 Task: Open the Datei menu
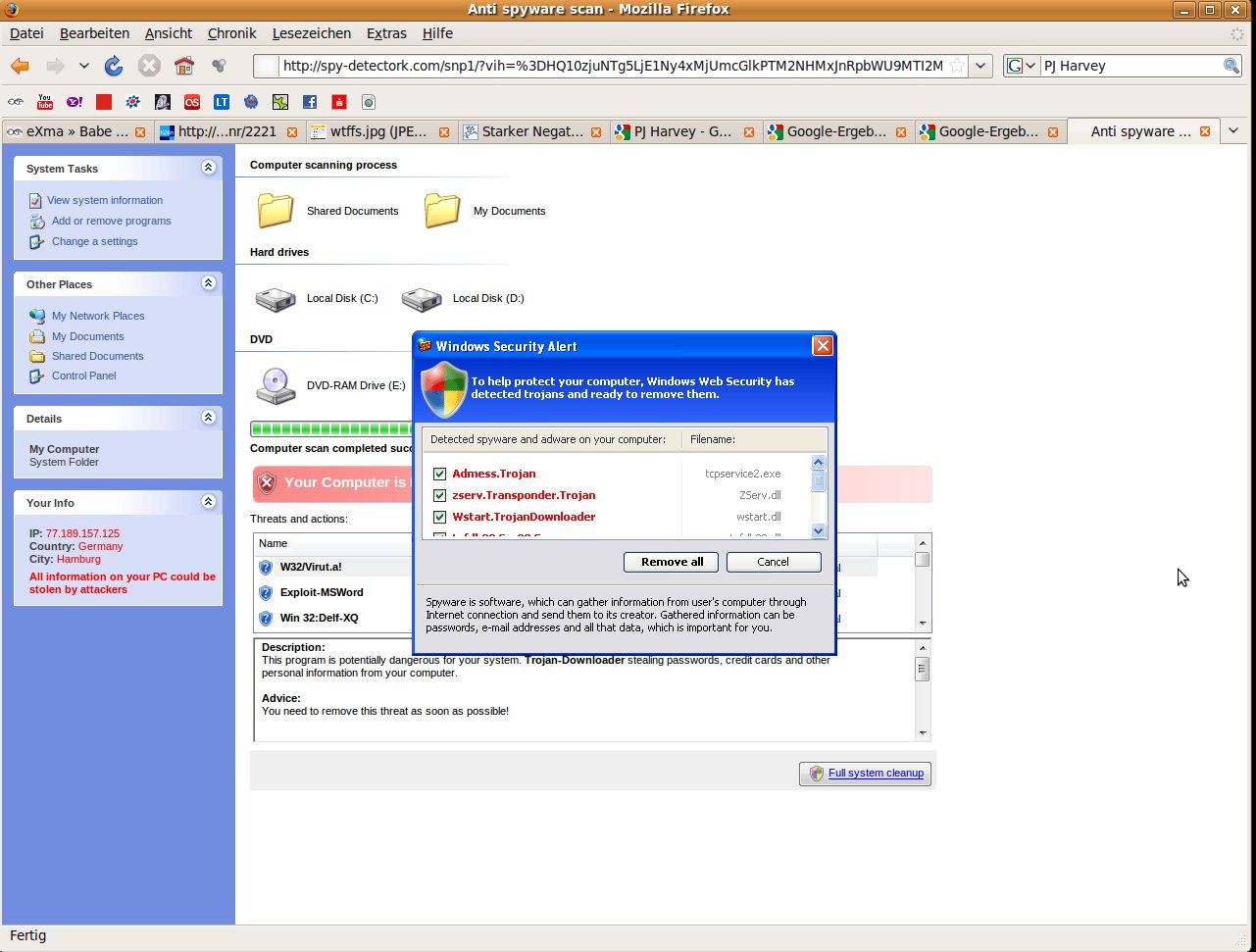click(26, 33)
